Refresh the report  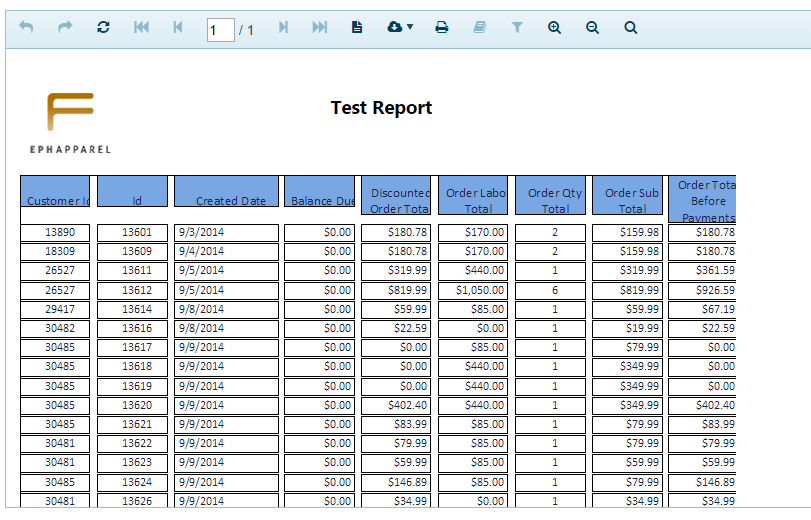pyautogui.click(x=103, y=28)
